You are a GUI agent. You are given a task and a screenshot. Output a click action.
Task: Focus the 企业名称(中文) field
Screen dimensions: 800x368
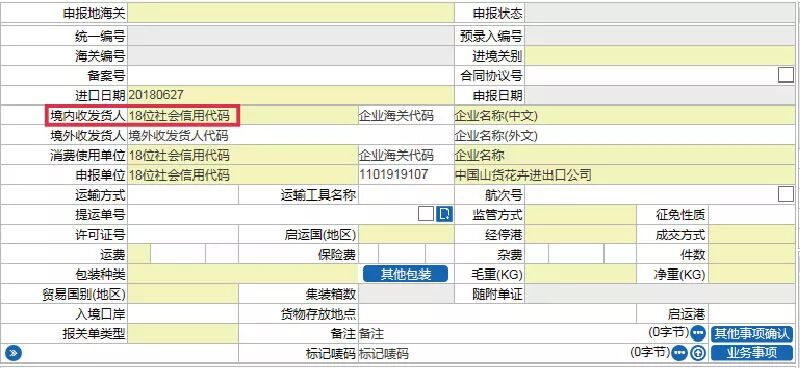[x=624, y=115]
